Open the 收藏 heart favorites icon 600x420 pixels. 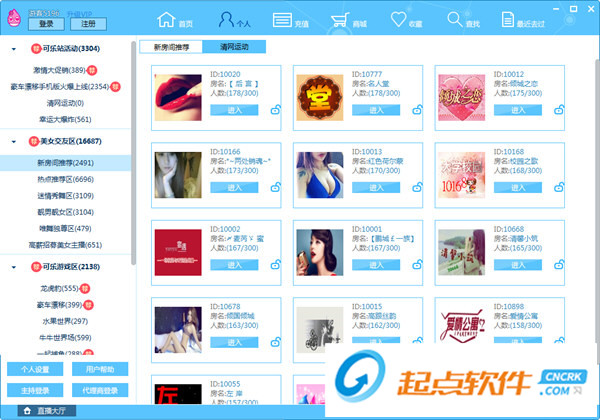click(398, 19)
